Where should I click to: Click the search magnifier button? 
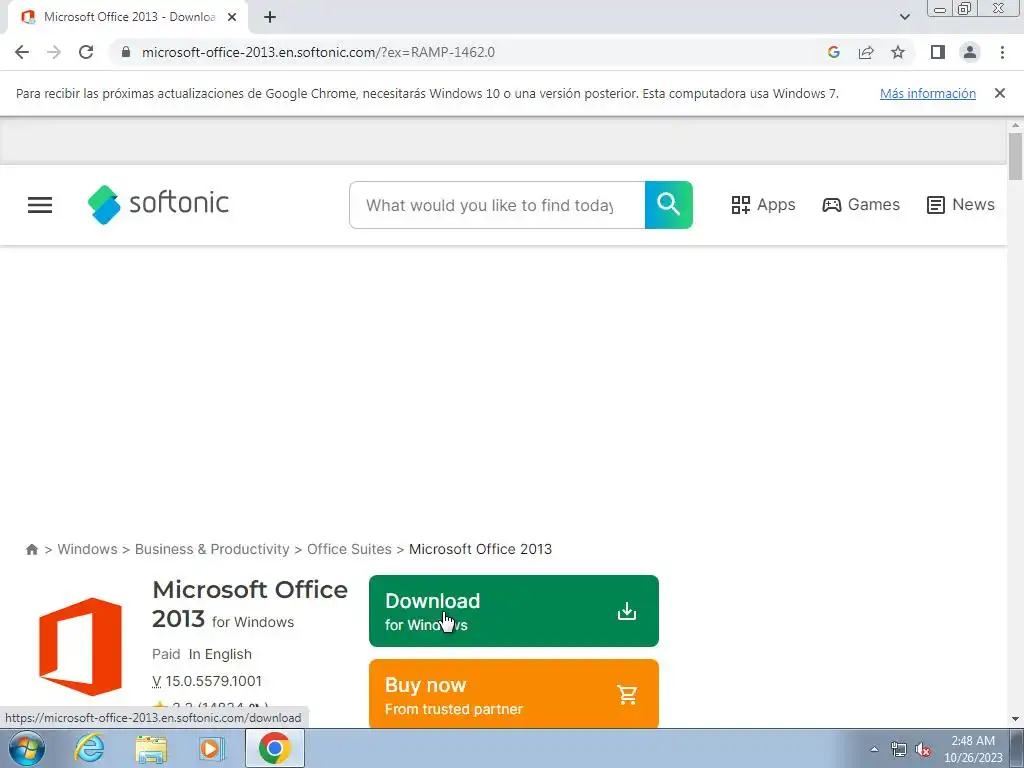pyautogui.click(x=669, y=205)
